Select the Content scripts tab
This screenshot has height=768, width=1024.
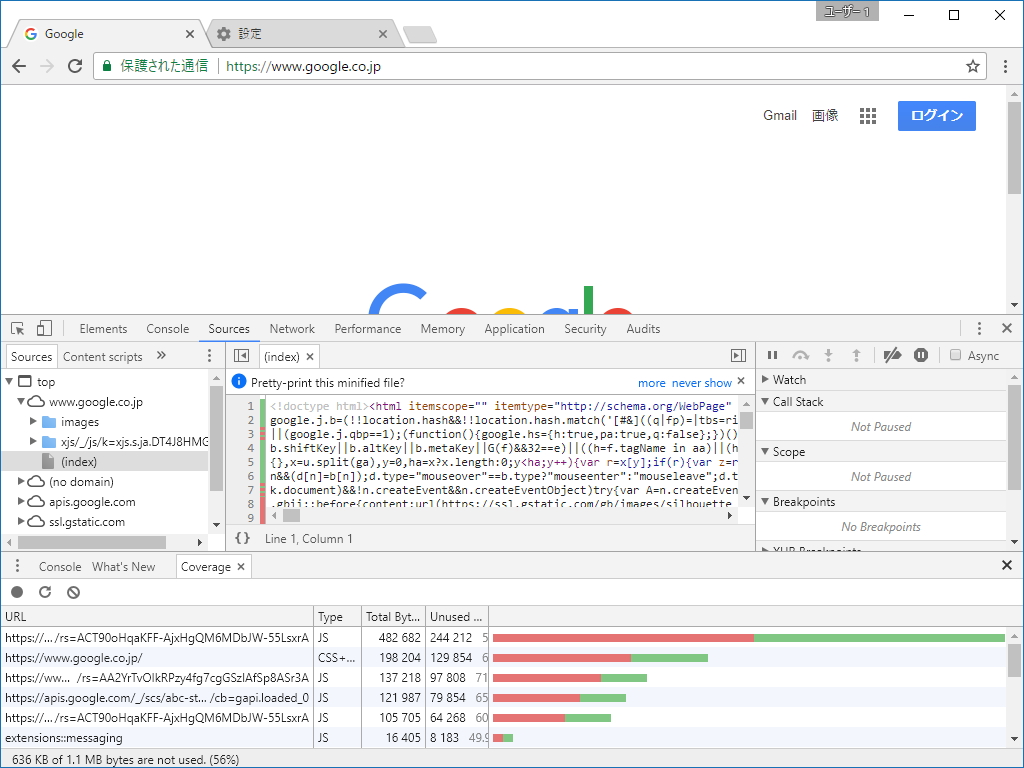[x=103, y=357]
